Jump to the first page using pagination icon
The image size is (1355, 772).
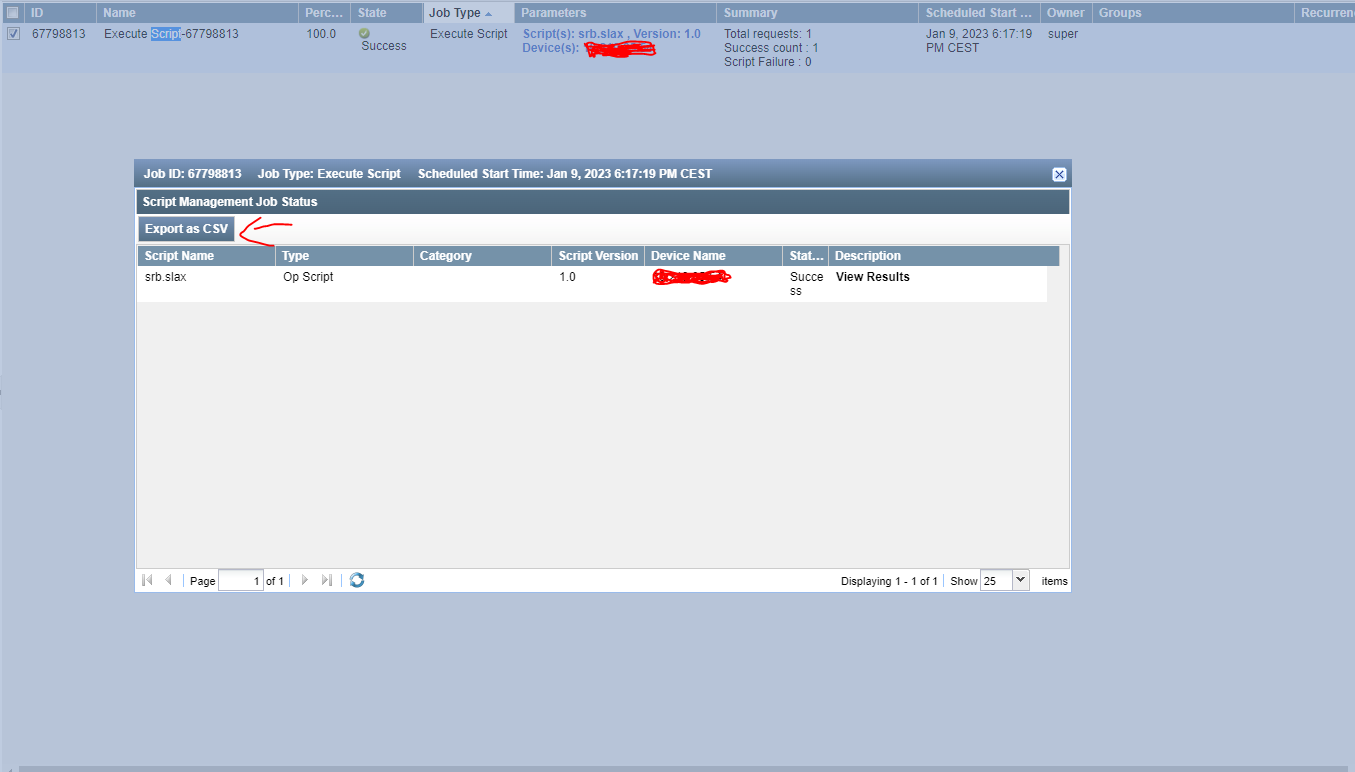pos(146,580)
